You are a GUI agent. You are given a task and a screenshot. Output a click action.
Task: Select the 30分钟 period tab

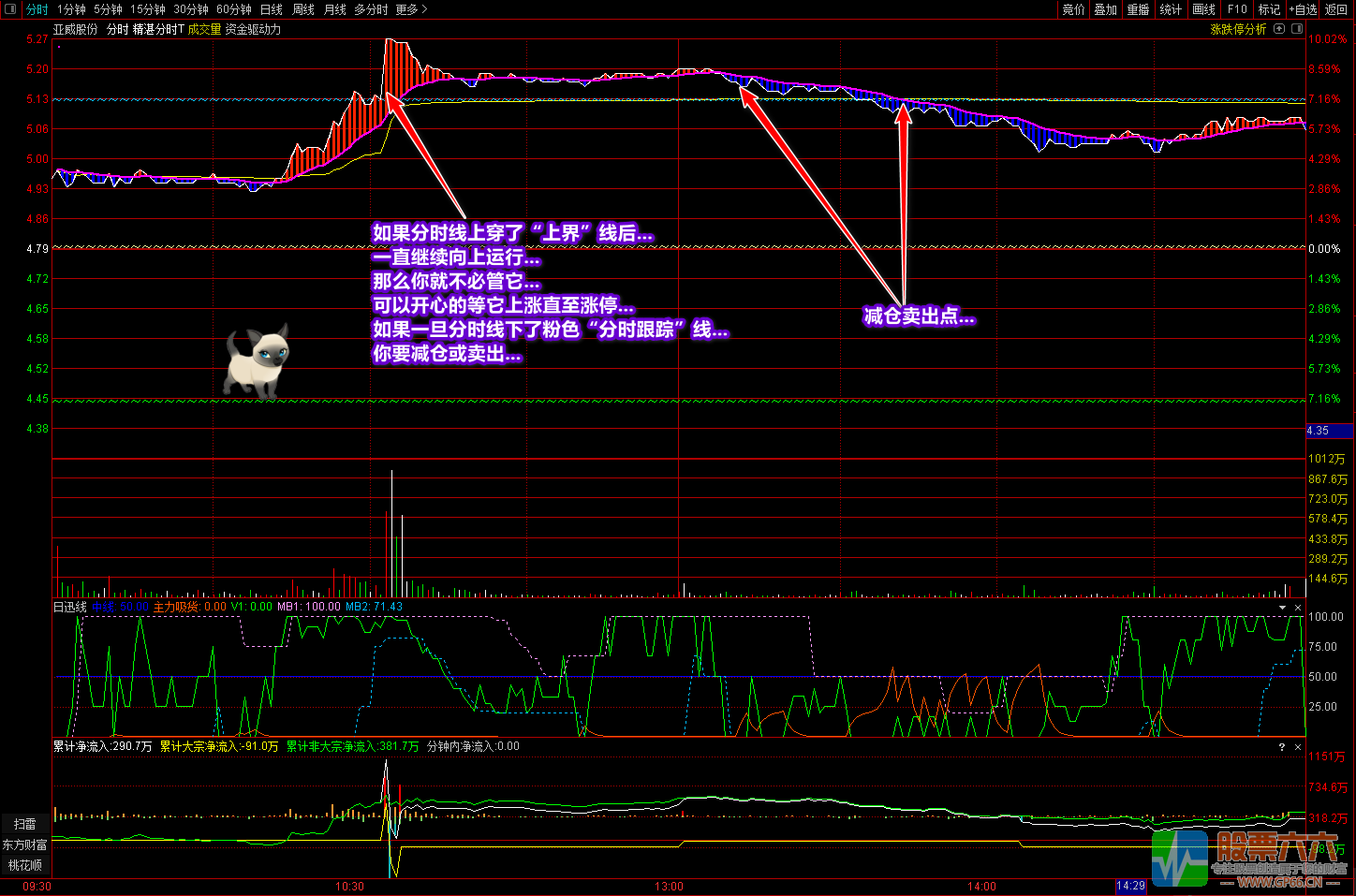[191, 9]
